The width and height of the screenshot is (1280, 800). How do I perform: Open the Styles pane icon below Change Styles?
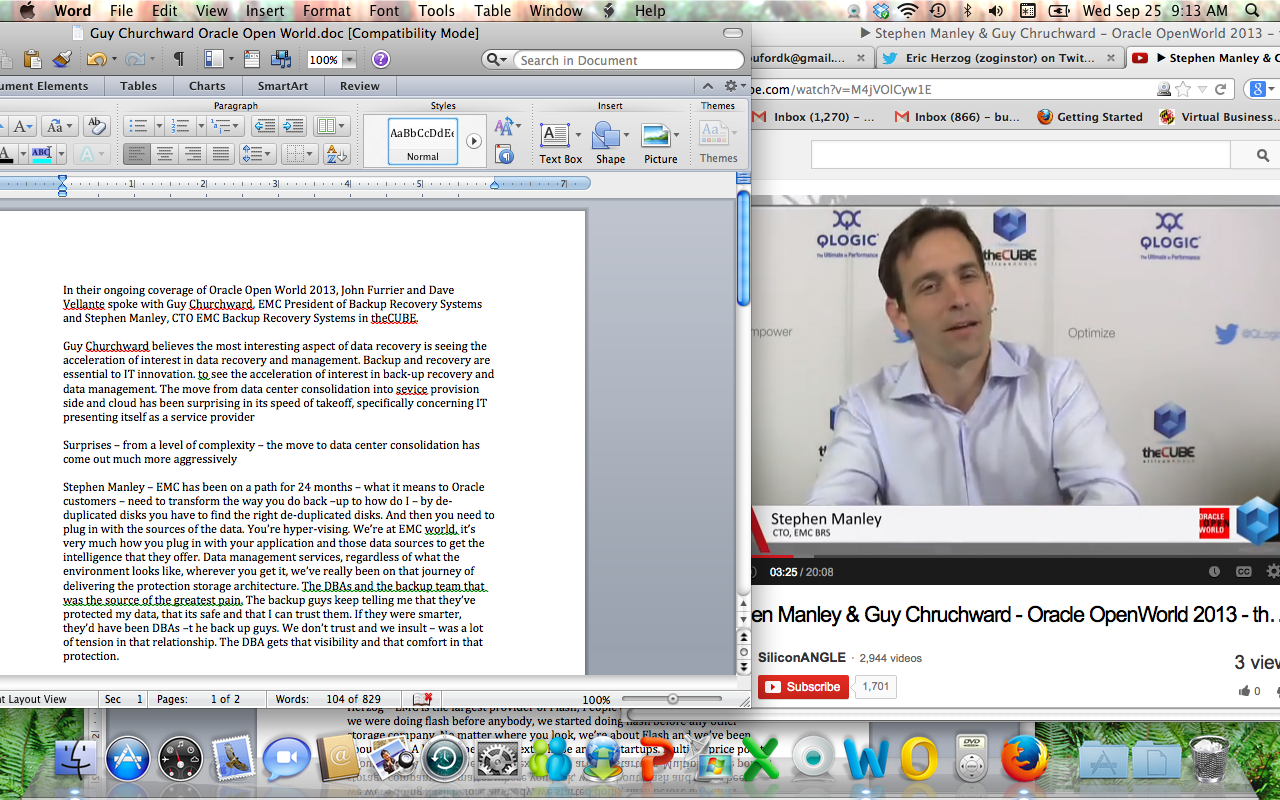point(505,154)
